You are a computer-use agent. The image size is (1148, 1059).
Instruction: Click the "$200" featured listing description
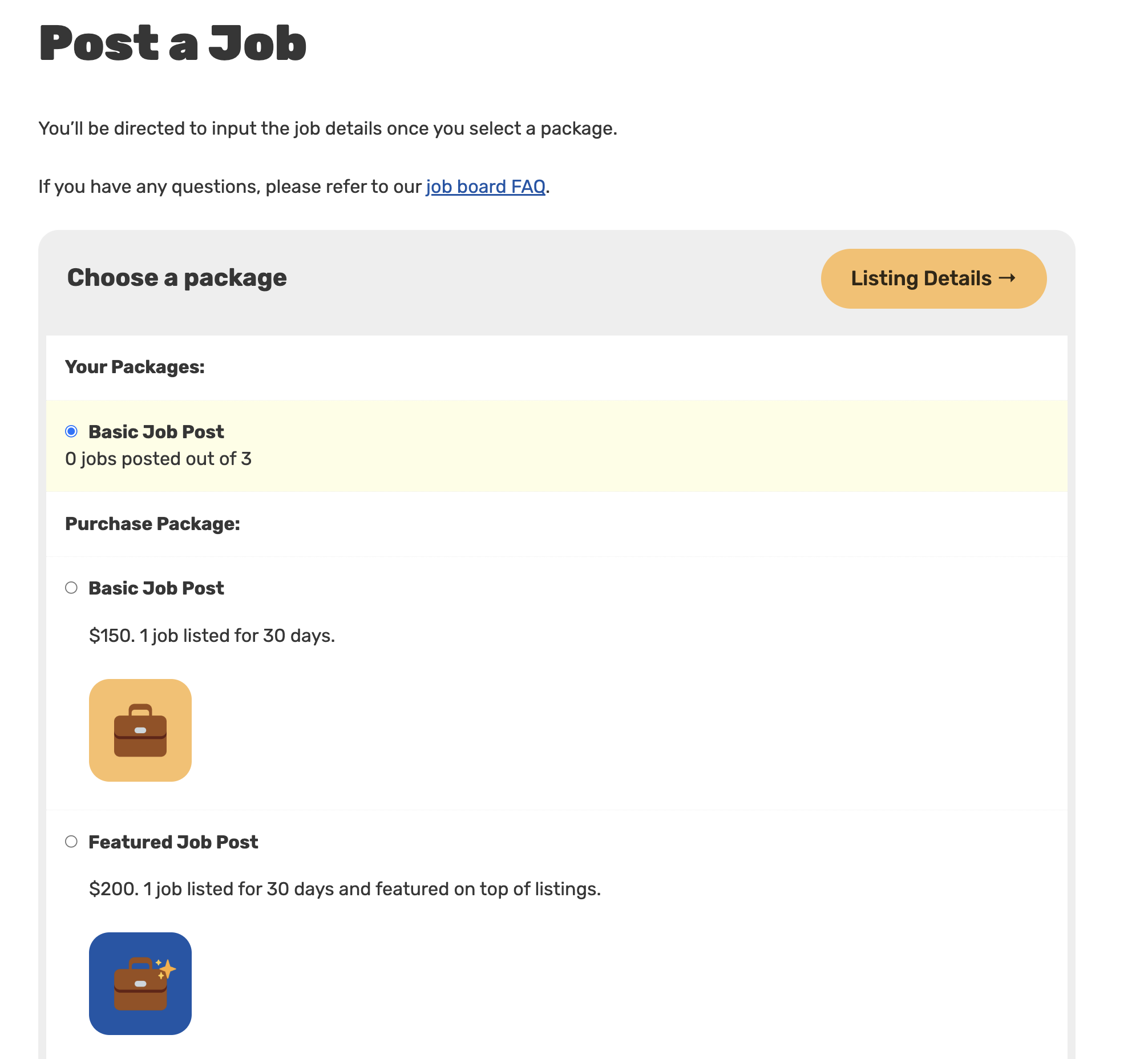coord(345,890)
